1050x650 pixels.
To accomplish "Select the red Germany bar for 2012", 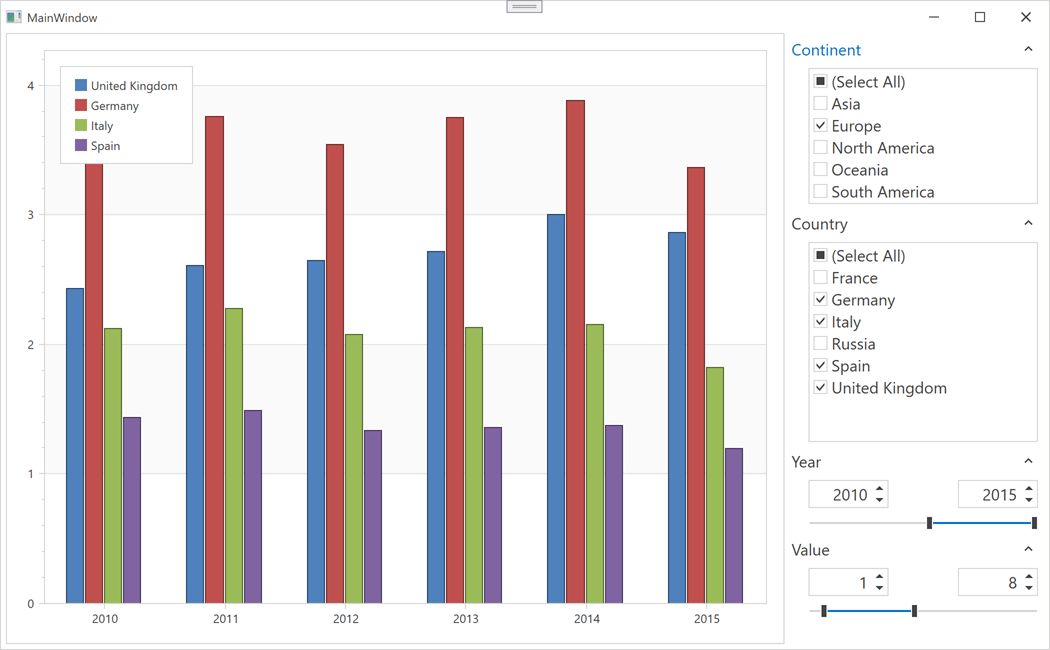I will pyautogui.click(x=335, y=374).
